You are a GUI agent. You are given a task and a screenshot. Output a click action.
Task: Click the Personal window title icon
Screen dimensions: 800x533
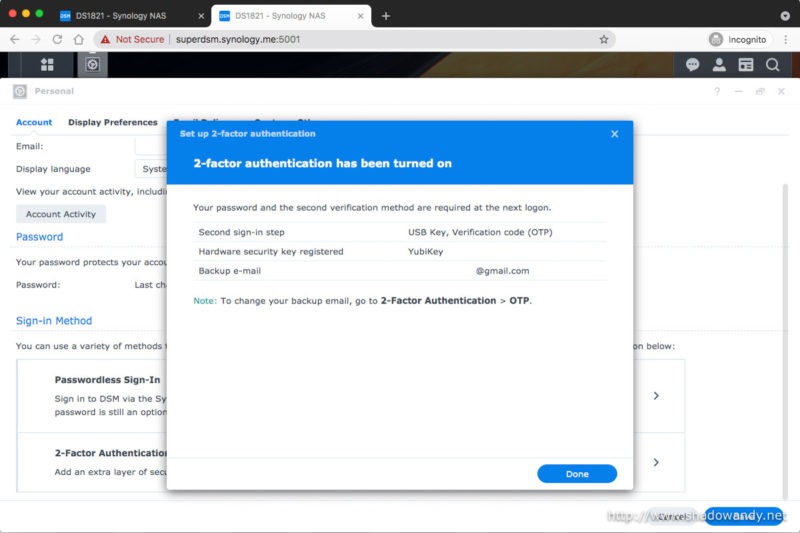20,91
